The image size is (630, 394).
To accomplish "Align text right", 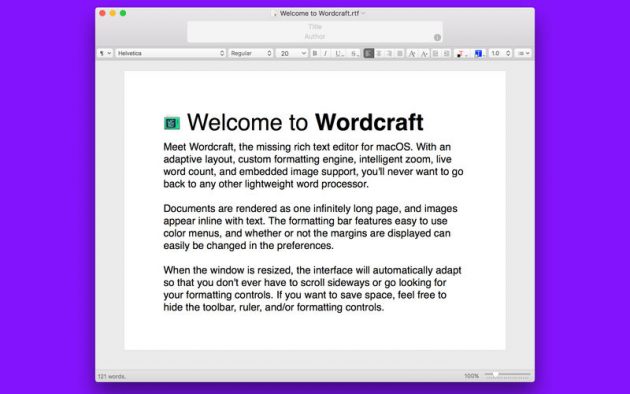I will click(x=389, y=53).
